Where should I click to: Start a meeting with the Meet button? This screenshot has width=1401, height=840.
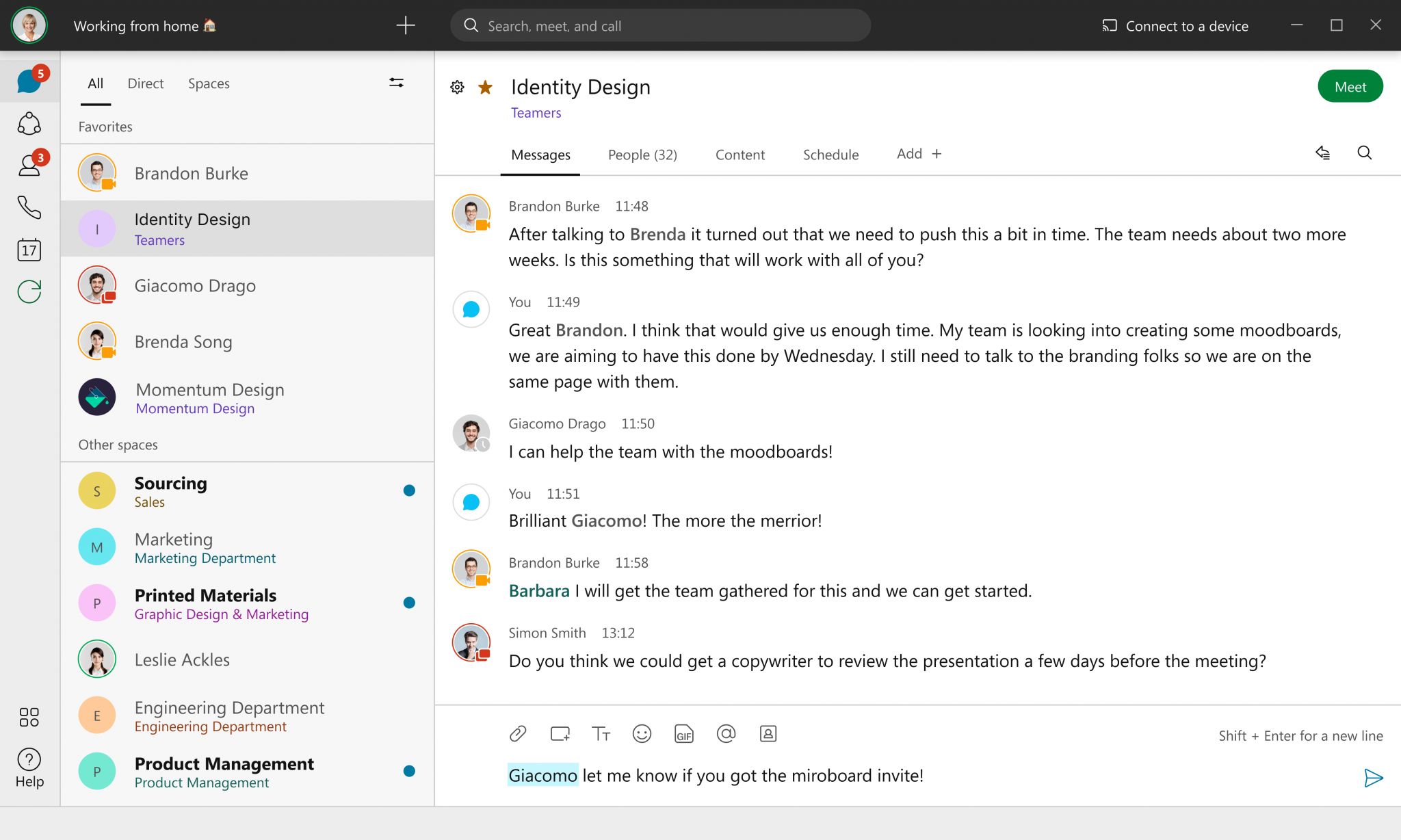(x=1350, y=86)
